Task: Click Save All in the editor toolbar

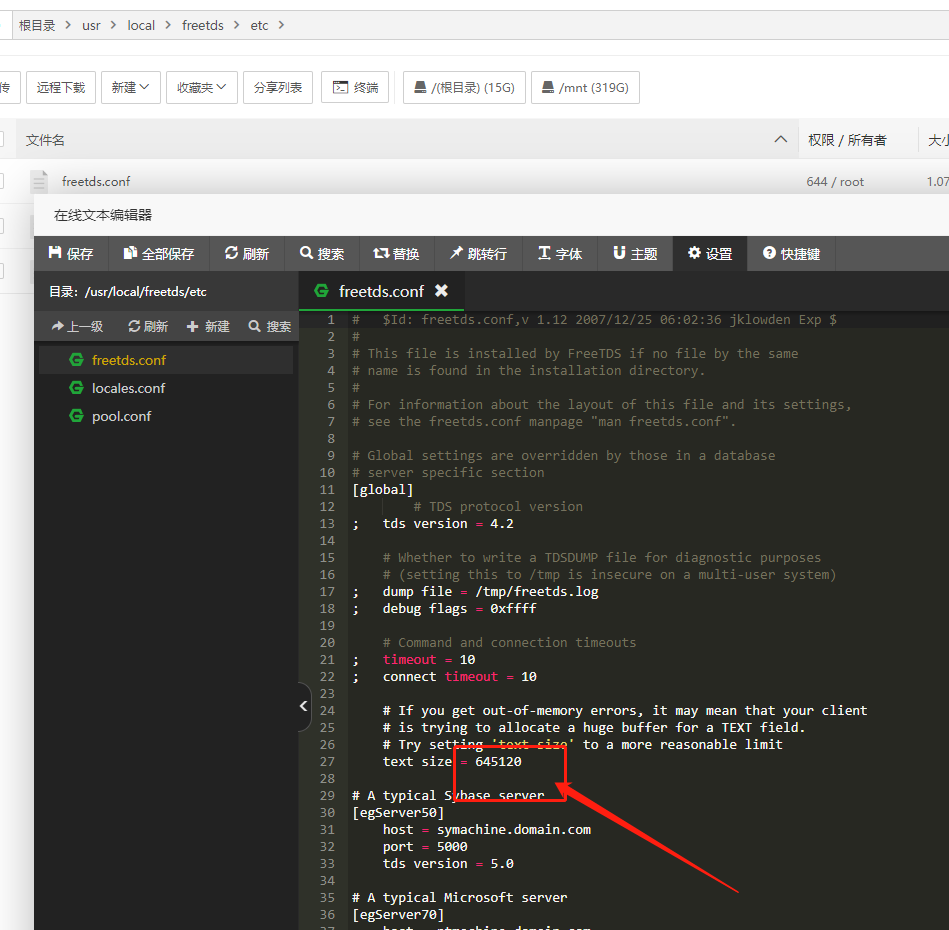Action: point(159,254)
